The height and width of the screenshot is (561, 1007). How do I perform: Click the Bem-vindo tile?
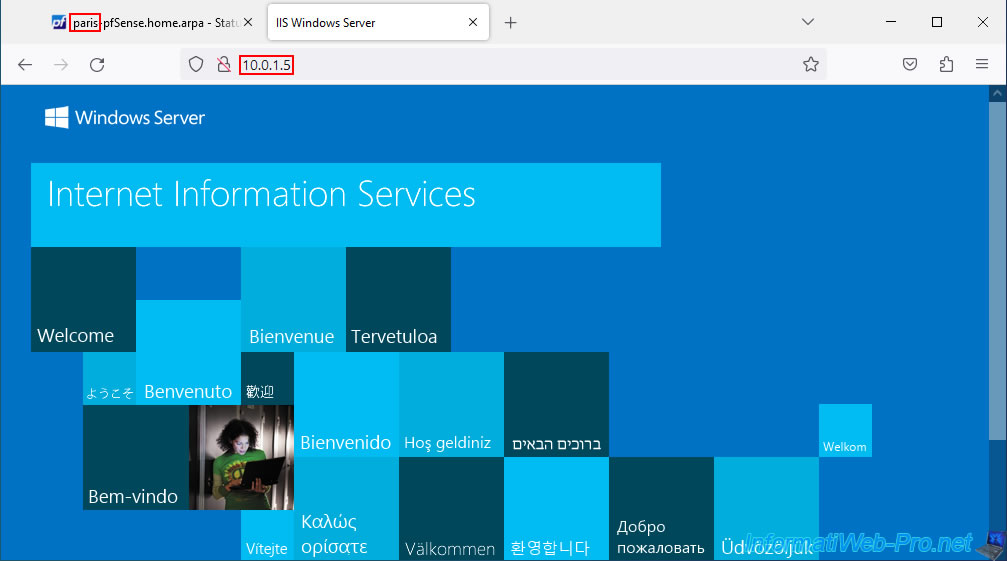(x=136, y=458)
